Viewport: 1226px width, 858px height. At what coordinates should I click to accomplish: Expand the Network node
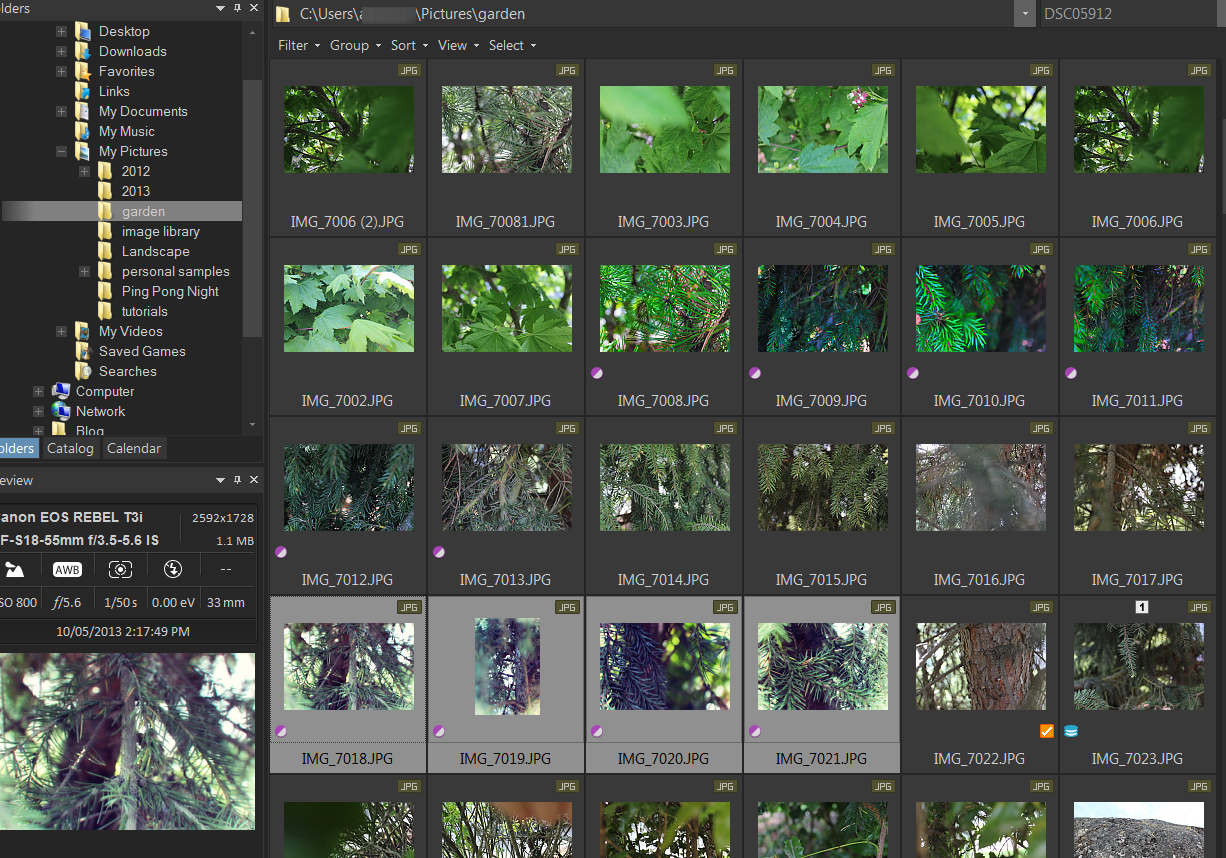(x=38, y=411)
